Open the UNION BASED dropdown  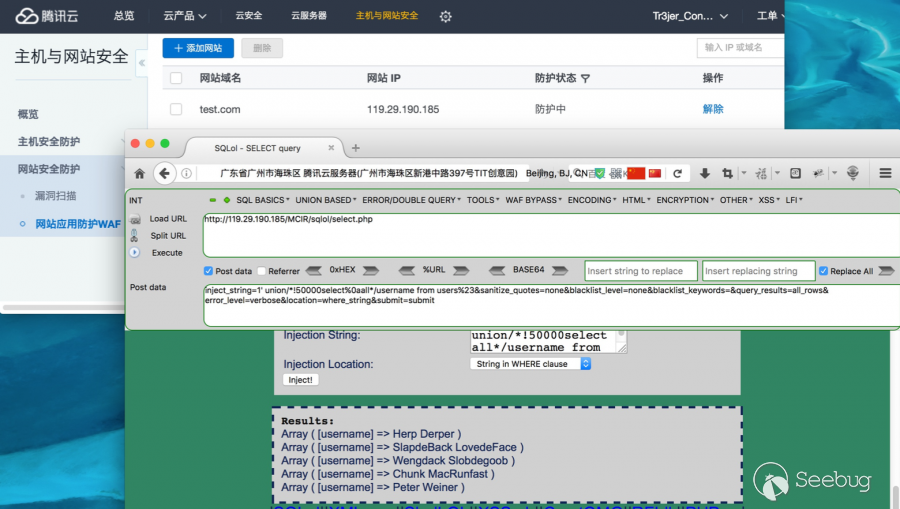(x=325, y=200)
